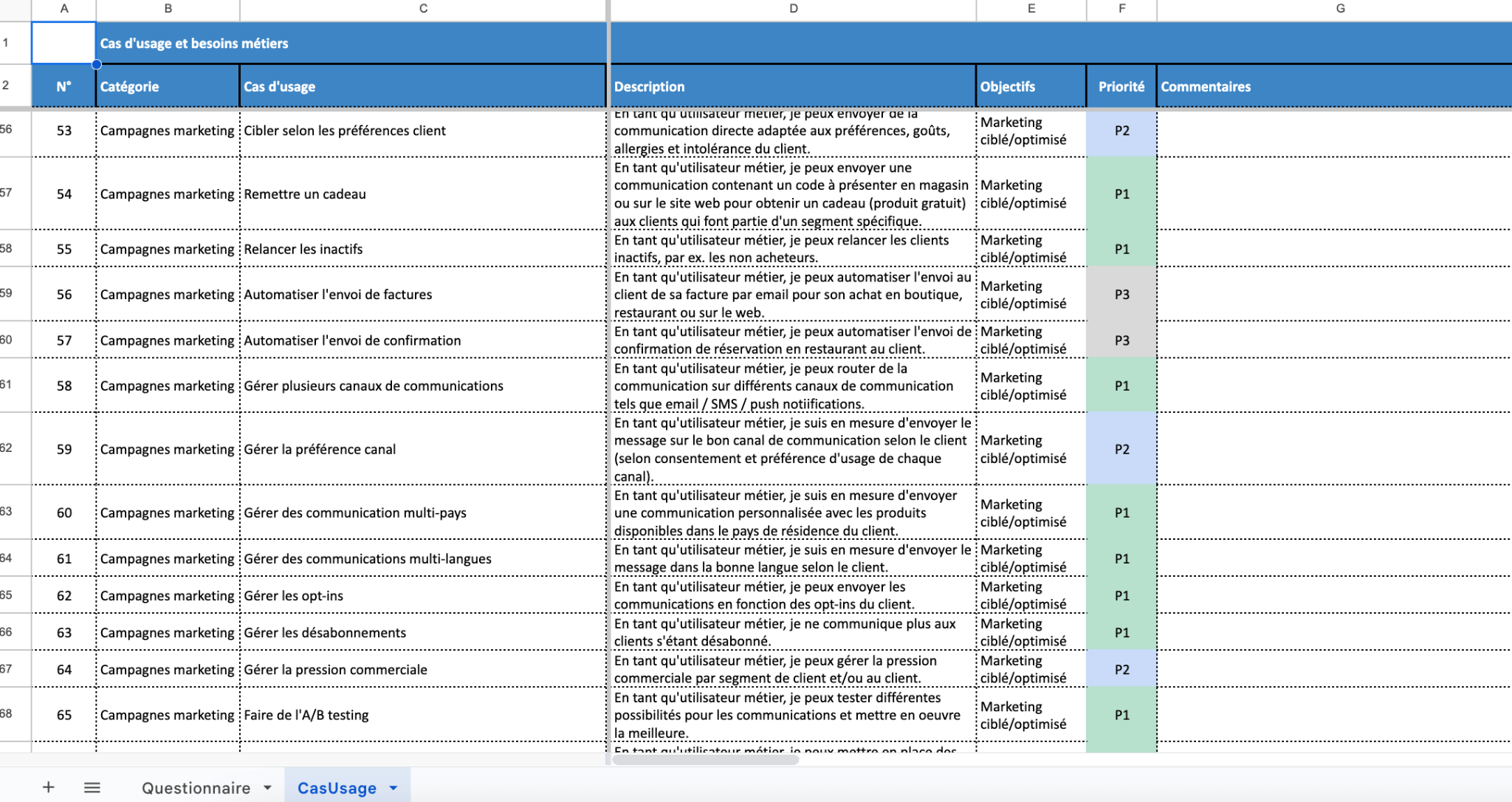Click the selected cell A1
Viewport: 1512px width, 802px height.
pyautogui.click(x=63, y=42)
